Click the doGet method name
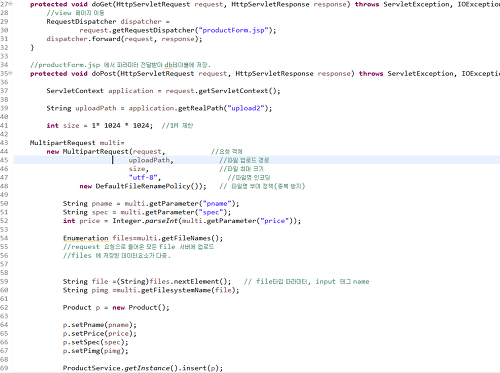 102,4
